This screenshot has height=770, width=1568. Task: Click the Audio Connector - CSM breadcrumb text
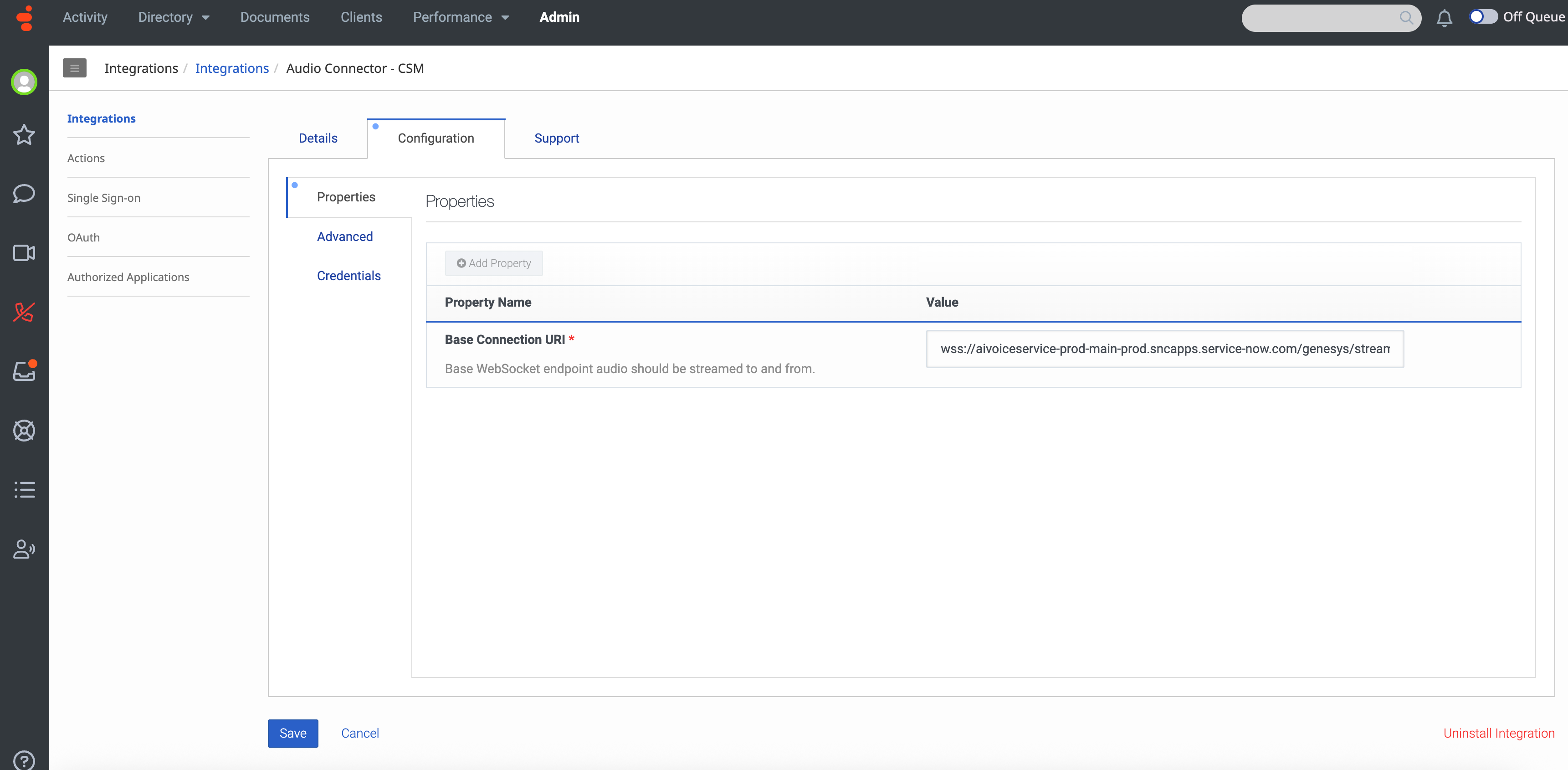pyautogui.click(x=355, y=68)
